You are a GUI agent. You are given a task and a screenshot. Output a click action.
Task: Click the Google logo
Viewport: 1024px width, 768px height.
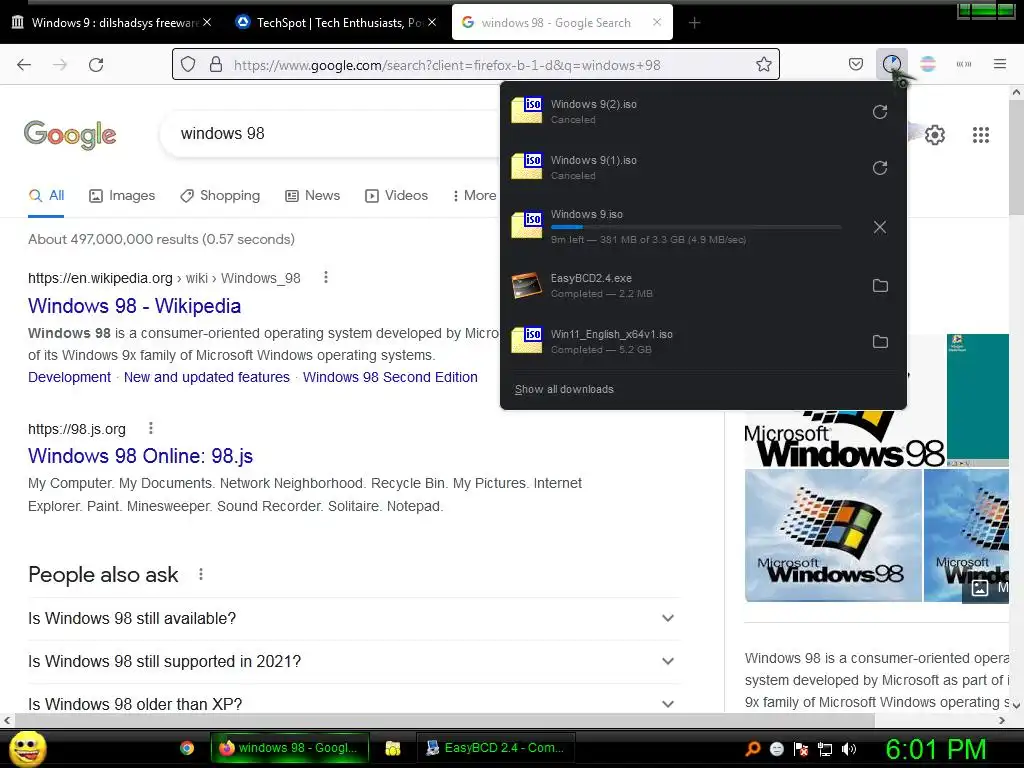[70, 135]
